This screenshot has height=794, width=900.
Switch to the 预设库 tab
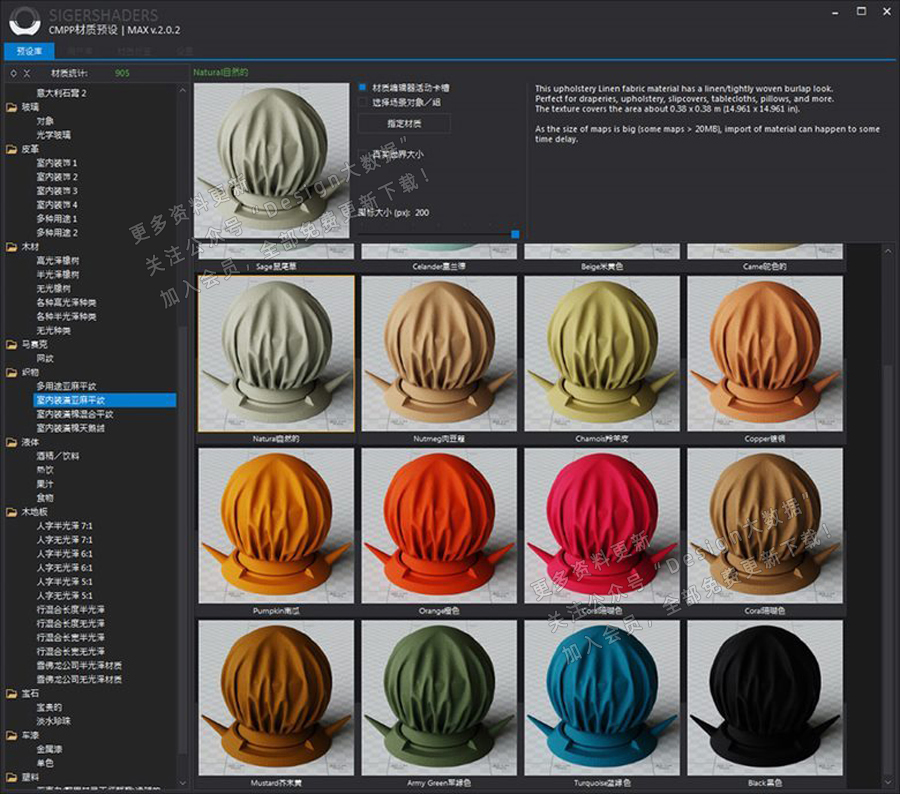coord(29,50)
